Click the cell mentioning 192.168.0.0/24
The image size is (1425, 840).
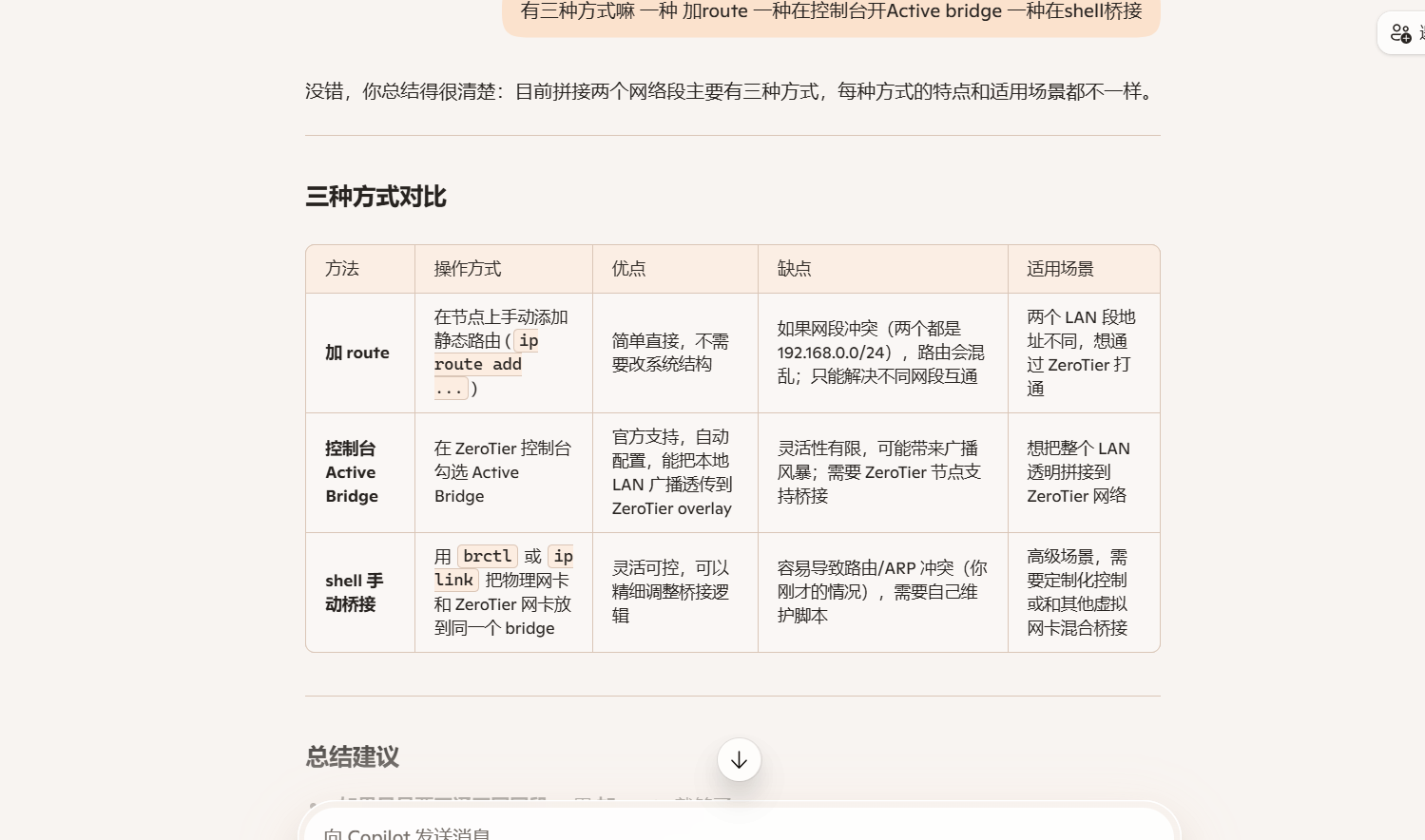(x=880, y=353)
